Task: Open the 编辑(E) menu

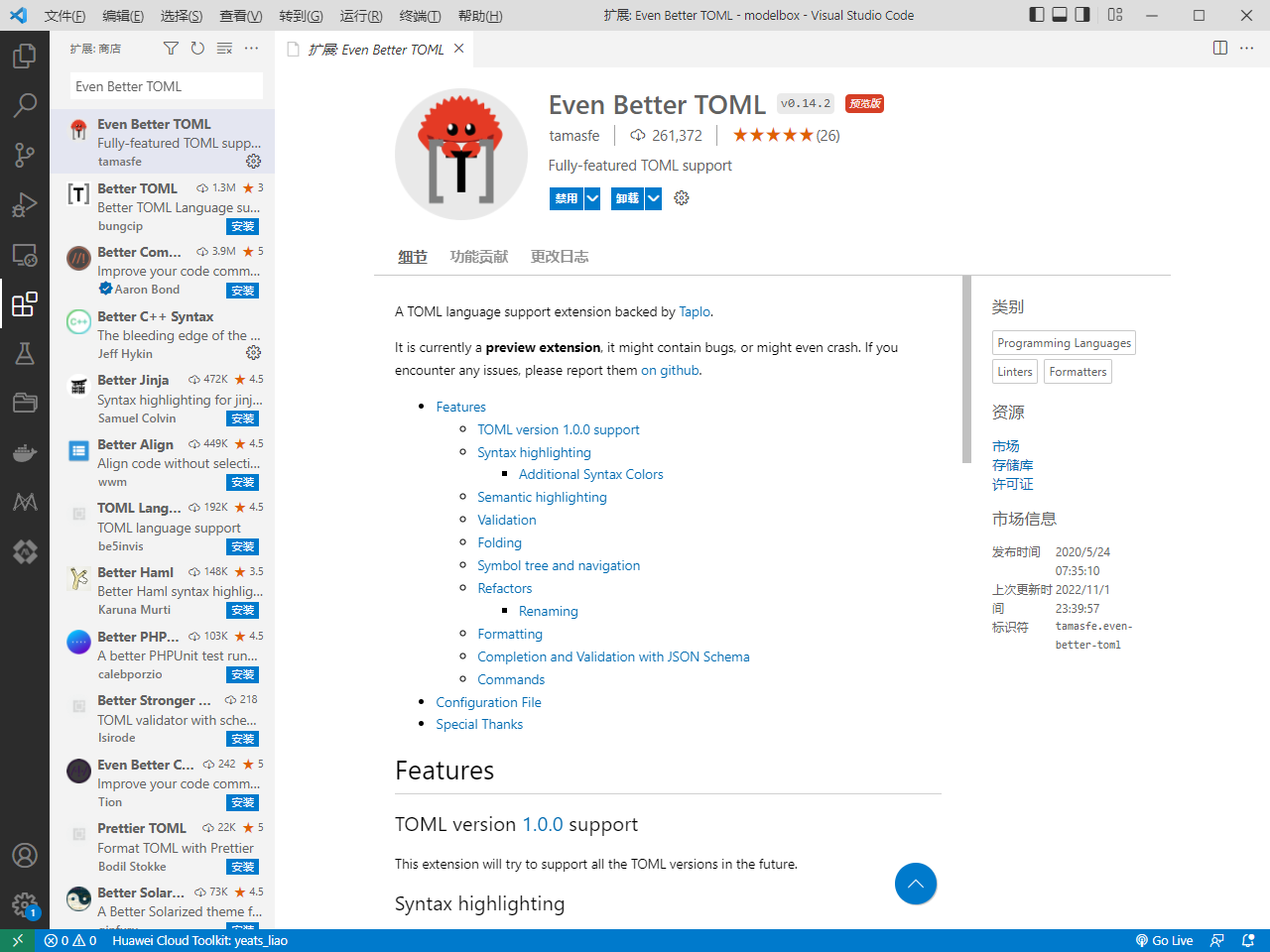Action: tap(123, 16)
